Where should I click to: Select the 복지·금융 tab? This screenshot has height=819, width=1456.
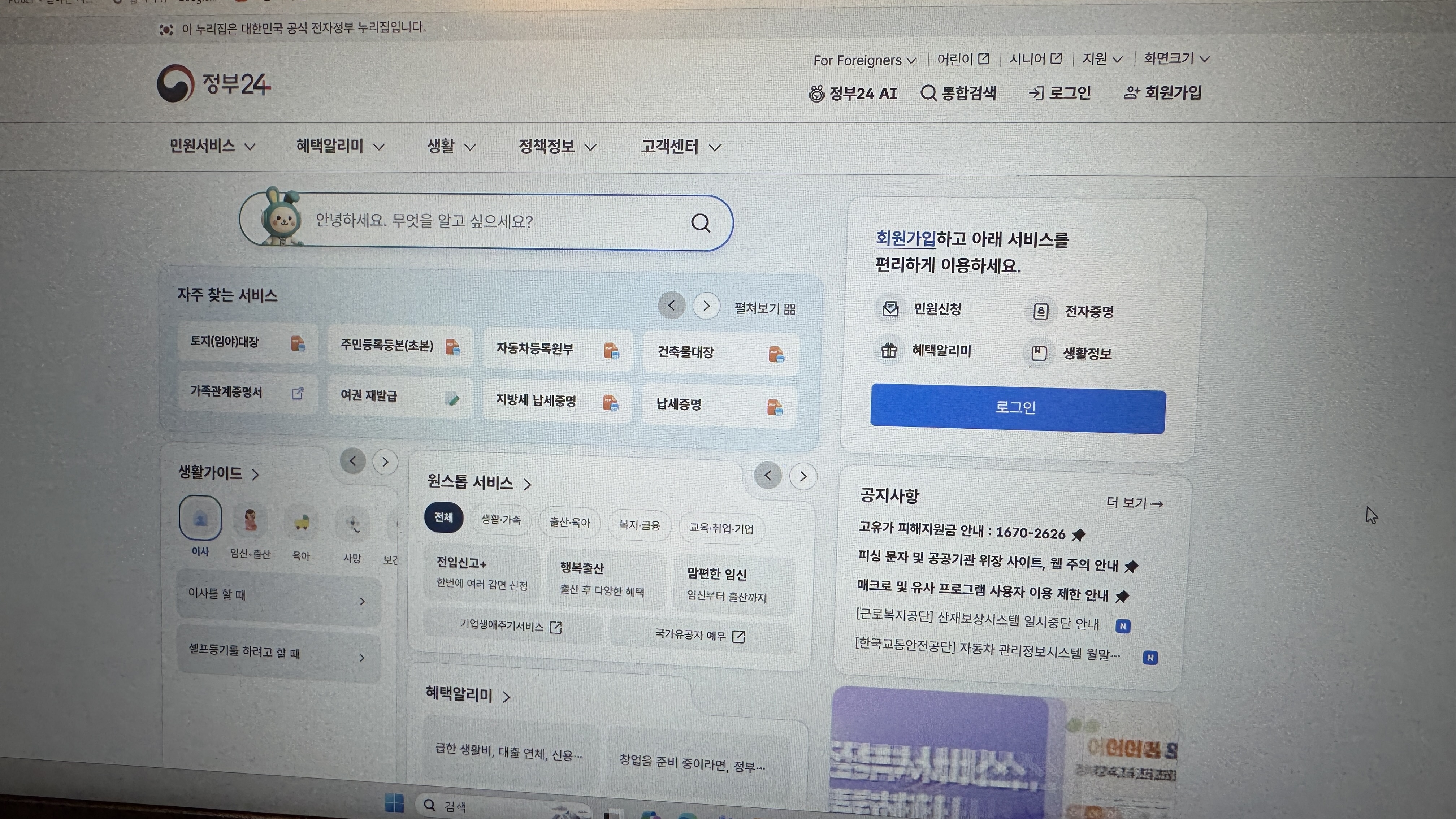639,525
